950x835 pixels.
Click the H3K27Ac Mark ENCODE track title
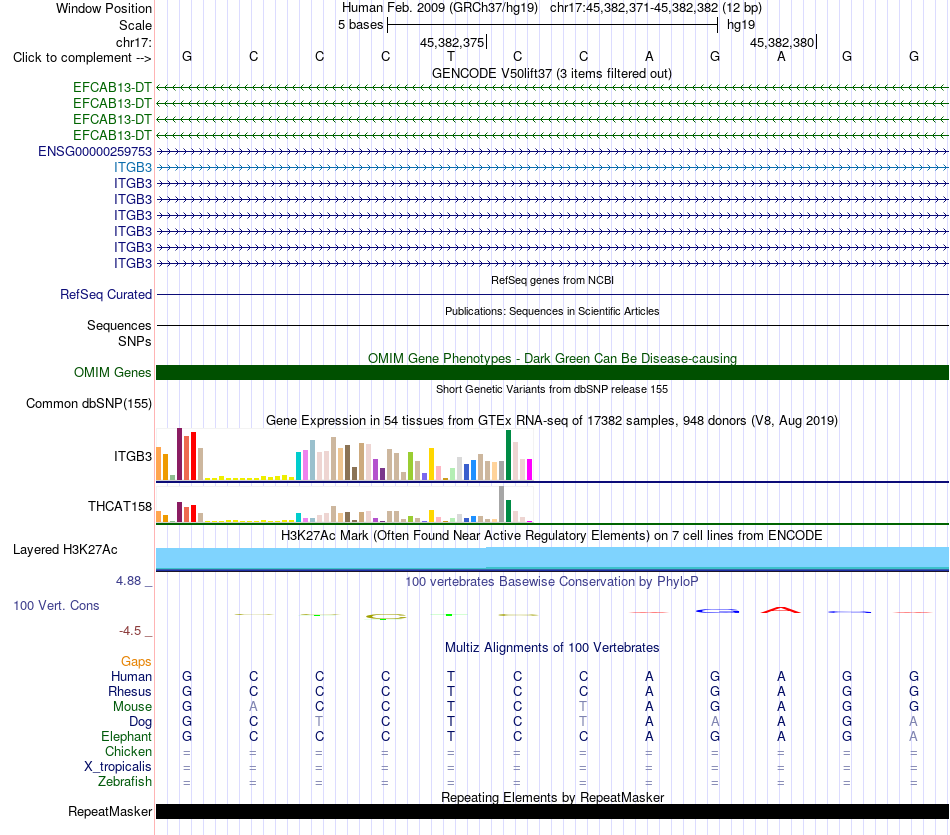pyautogui.click(x=552, y=536)
